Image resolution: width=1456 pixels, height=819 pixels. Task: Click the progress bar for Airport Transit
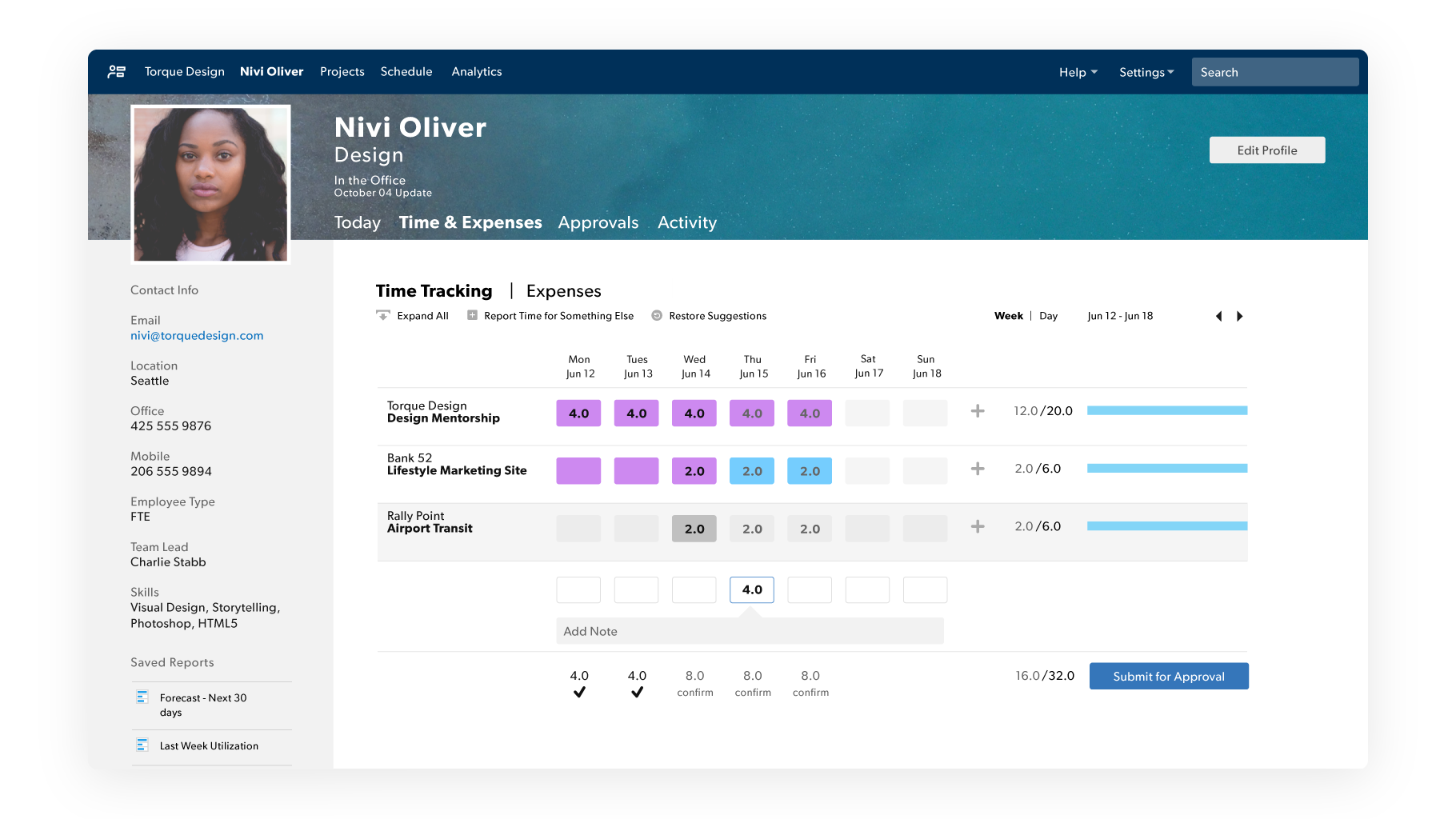(x=1166, y=525)
